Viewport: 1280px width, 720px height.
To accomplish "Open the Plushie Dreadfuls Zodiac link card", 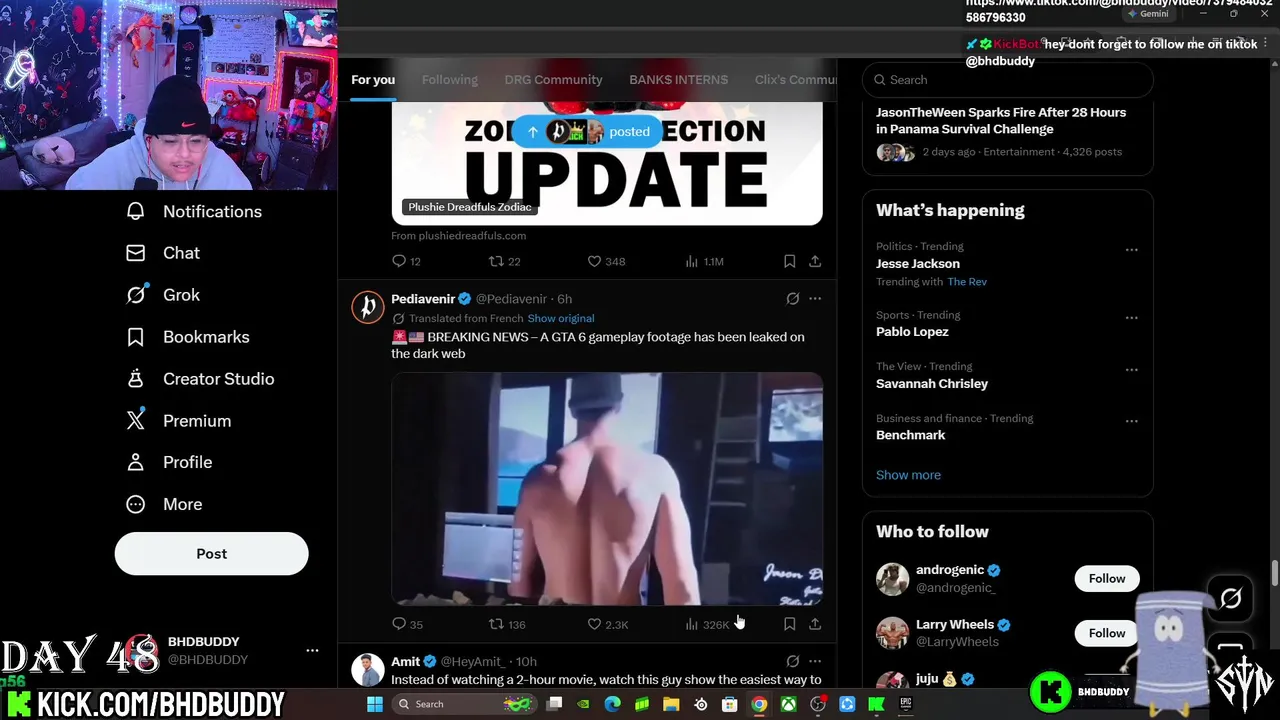I will [x=607, y=163].
